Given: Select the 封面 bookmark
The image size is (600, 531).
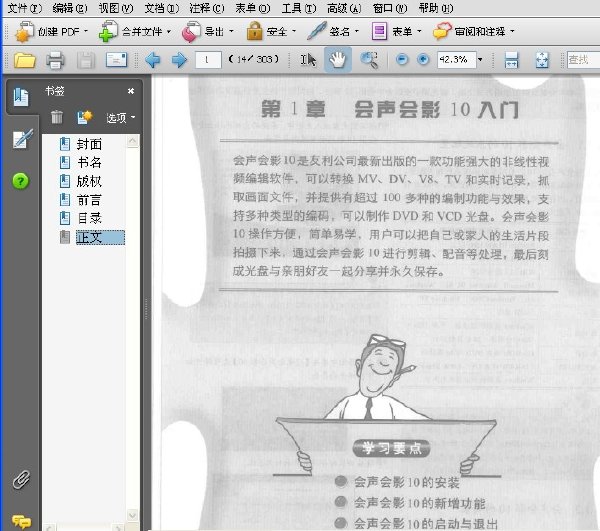Looking at the screenshot, I should pyautogui.click(x=89, y=144).
